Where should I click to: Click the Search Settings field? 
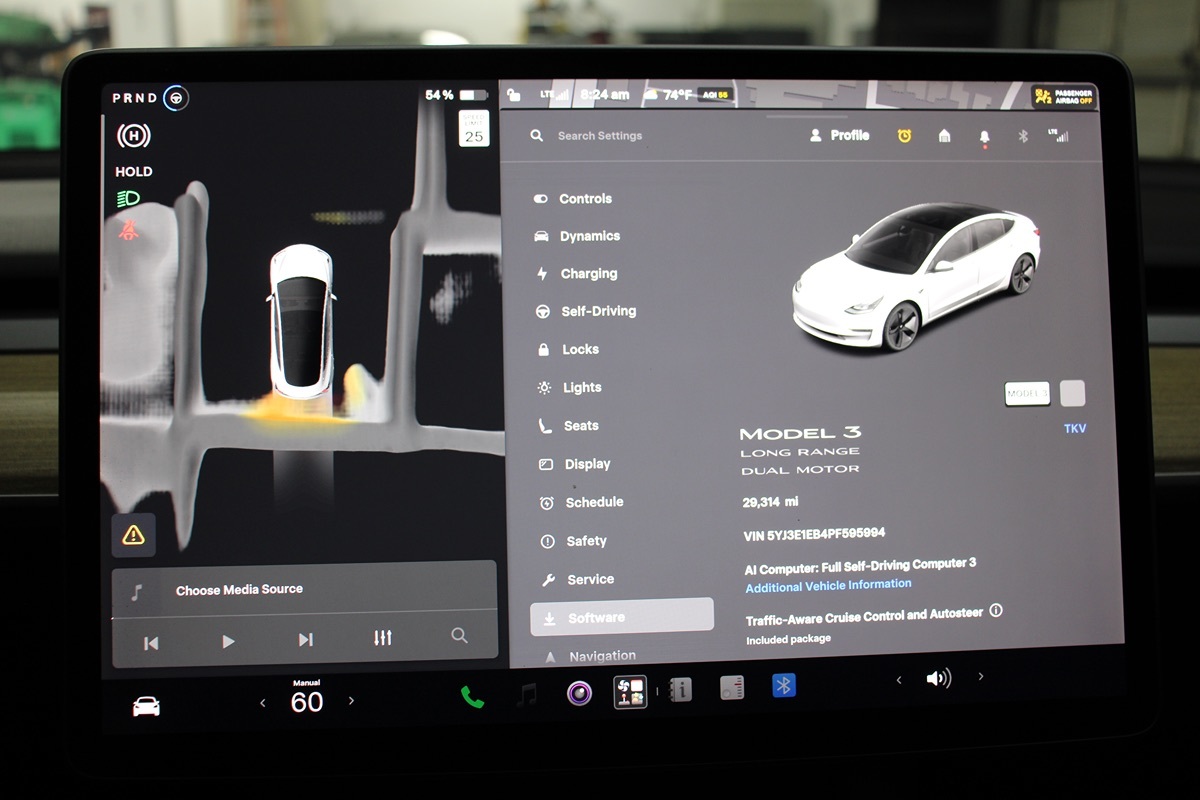(600, 136)
